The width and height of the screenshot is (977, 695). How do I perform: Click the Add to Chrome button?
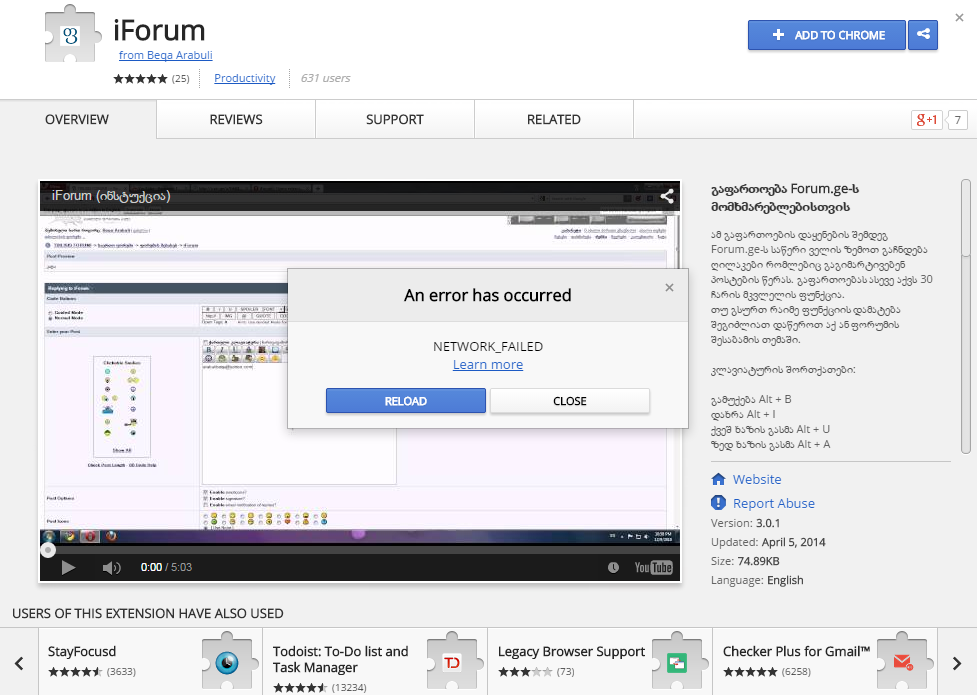827,35
